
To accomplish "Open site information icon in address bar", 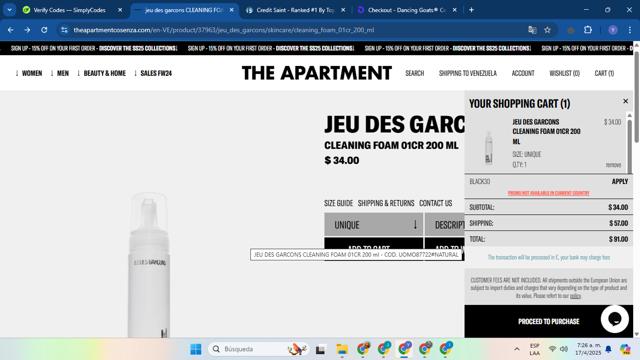I will pyautogui.click(x=64, y=30).
